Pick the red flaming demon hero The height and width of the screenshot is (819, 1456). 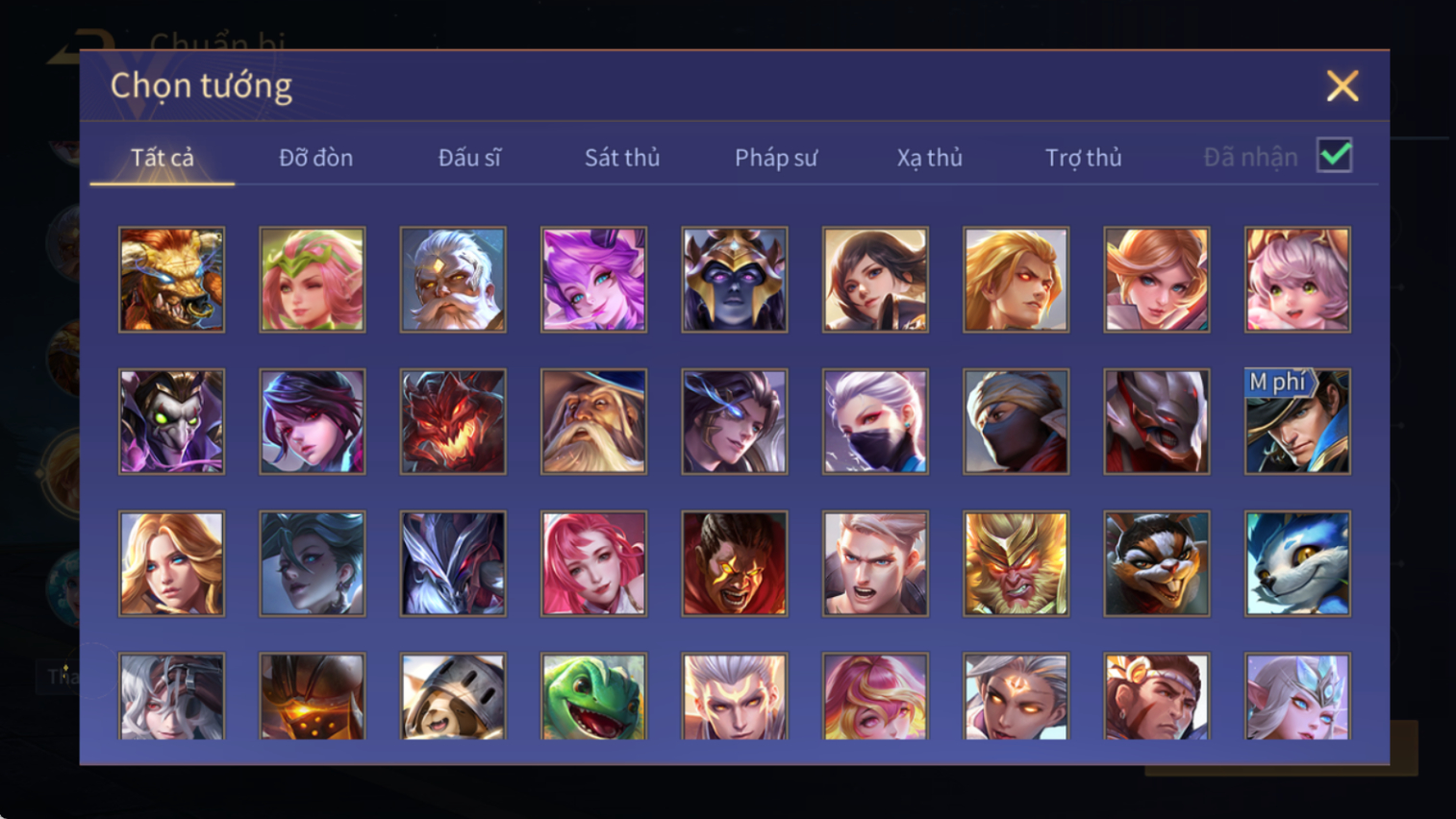453,421
